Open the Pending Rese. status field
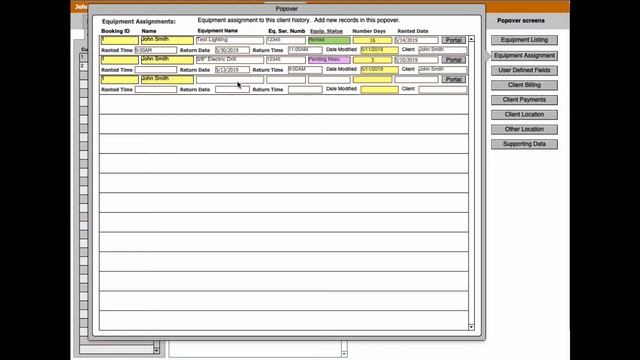Image resolution: width=640 pixels, height=360 pixels. coord(329,60)
